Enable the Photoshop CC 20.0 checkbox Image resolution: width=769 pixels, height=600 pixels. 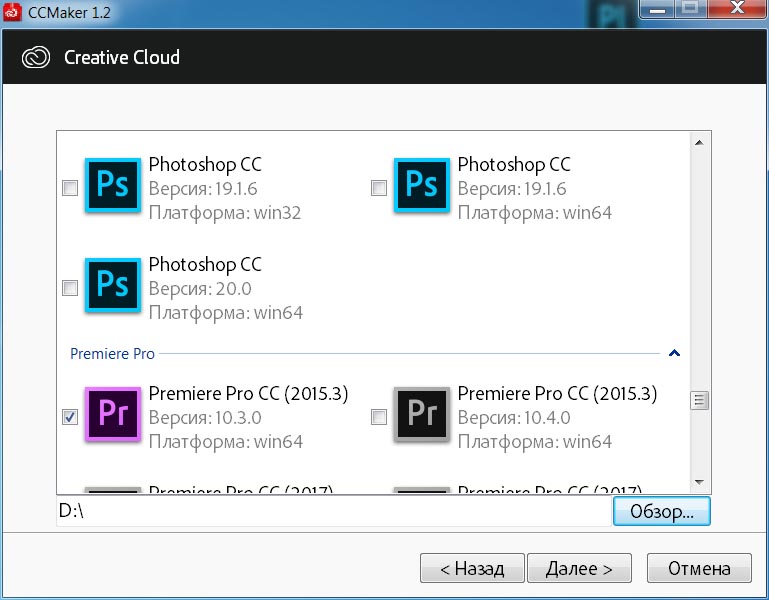[x=70, y=288]
